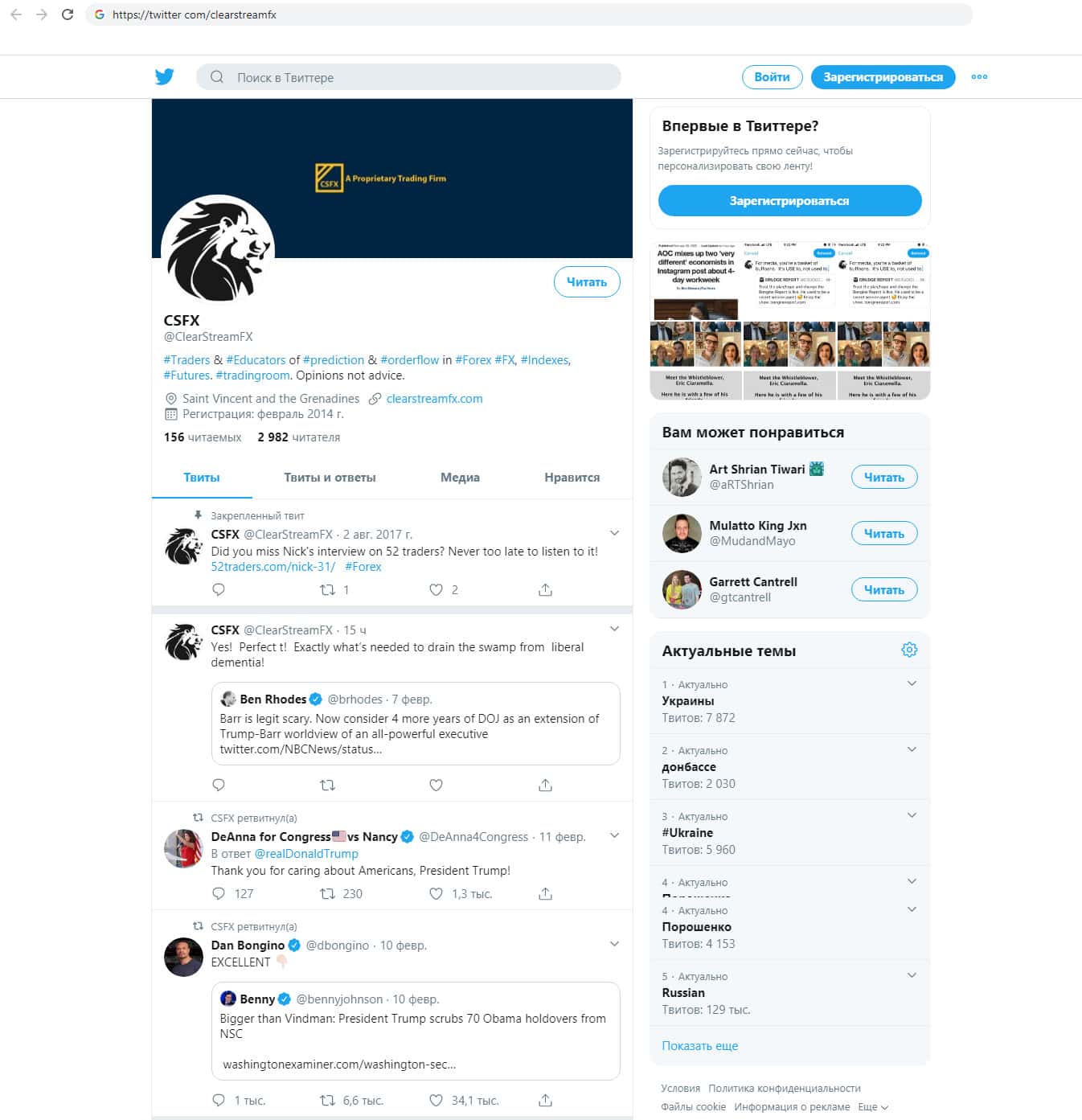1082x1120 pixels.
Task: Reply to the pinned 52 traders tweet
Action: click(x=219, y=589)
